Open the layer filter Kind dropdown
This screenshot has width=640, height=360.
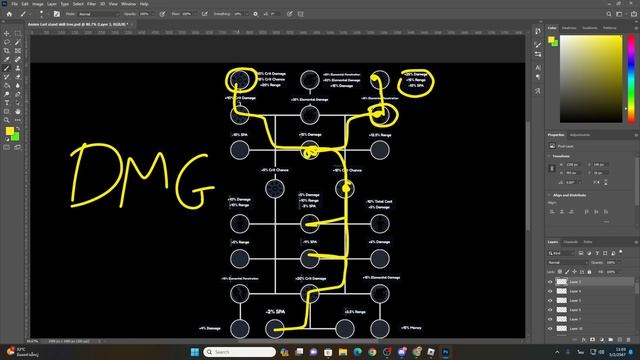562,253
